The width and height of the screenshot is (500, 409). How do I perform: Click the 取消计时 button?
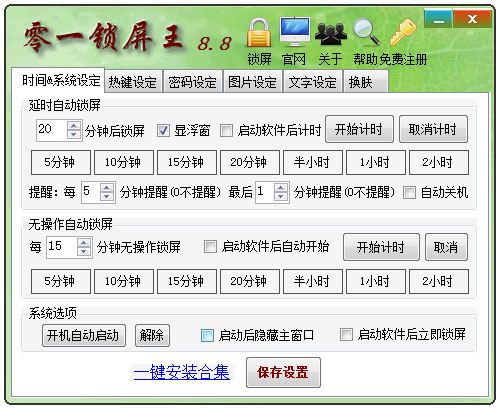433,129
